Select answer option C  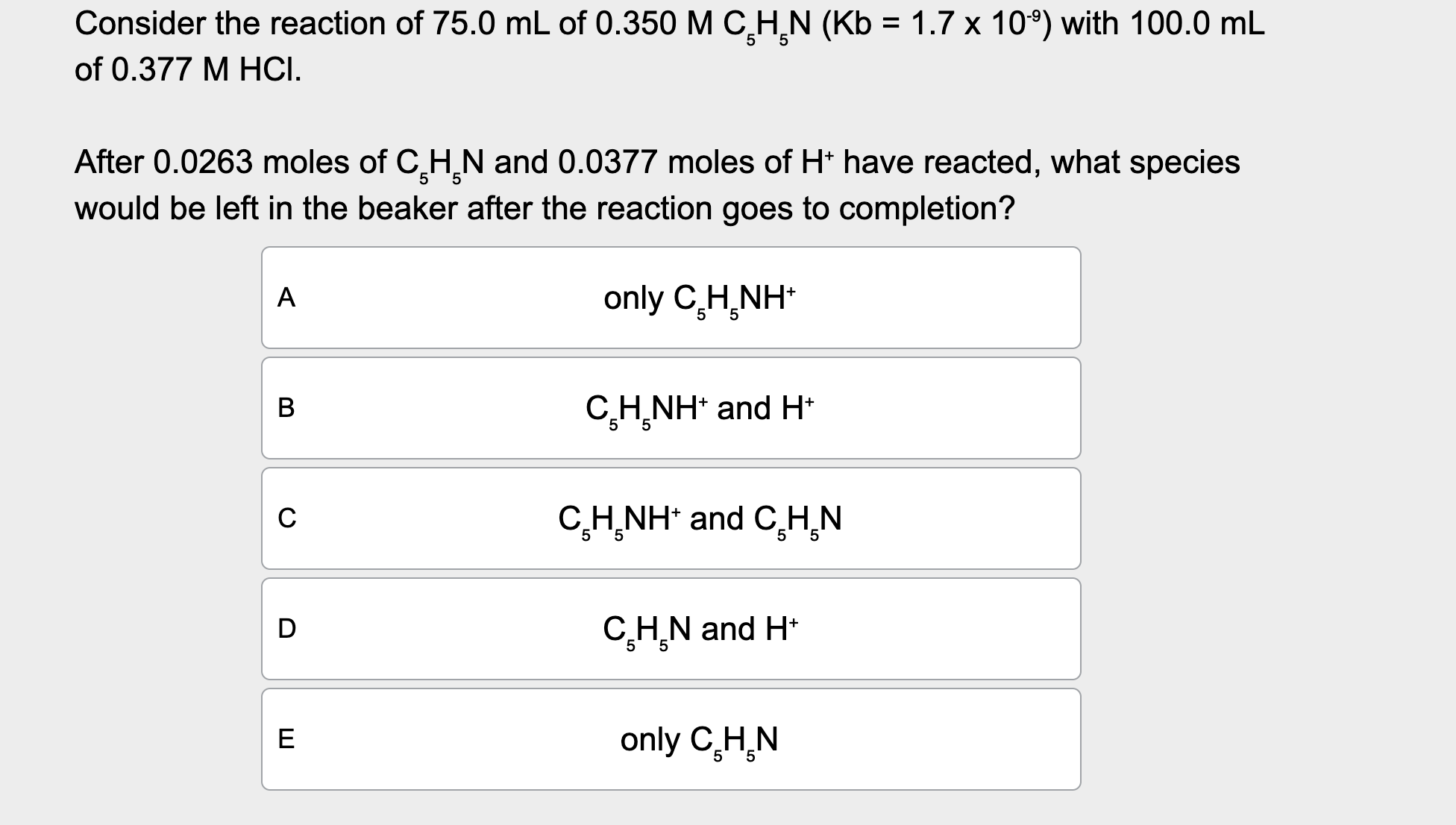[x=671, y=518]
